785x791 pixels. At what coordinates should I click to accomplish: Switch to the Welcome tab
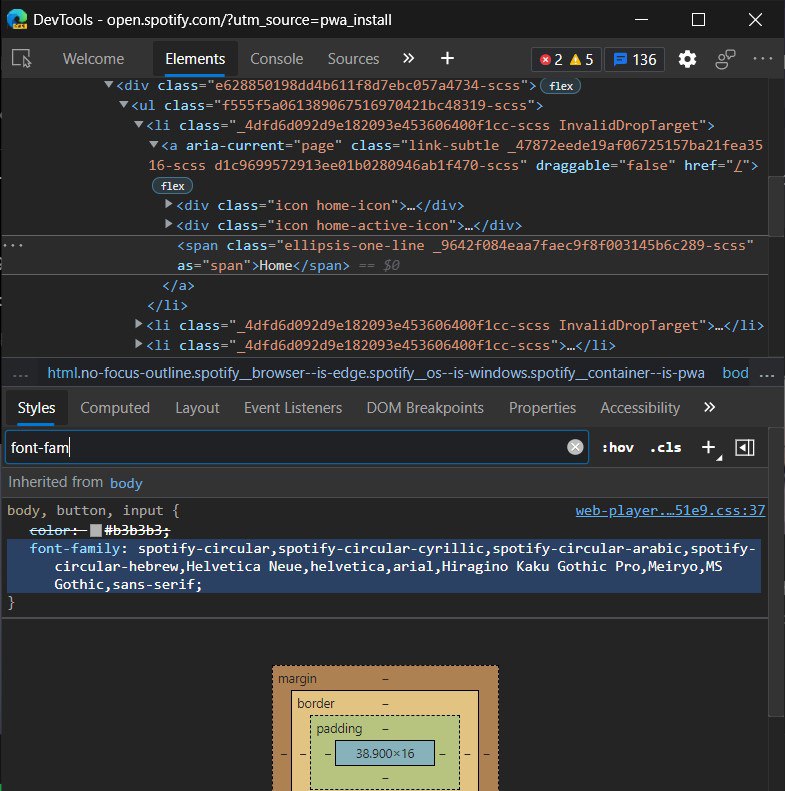[93, 59]
